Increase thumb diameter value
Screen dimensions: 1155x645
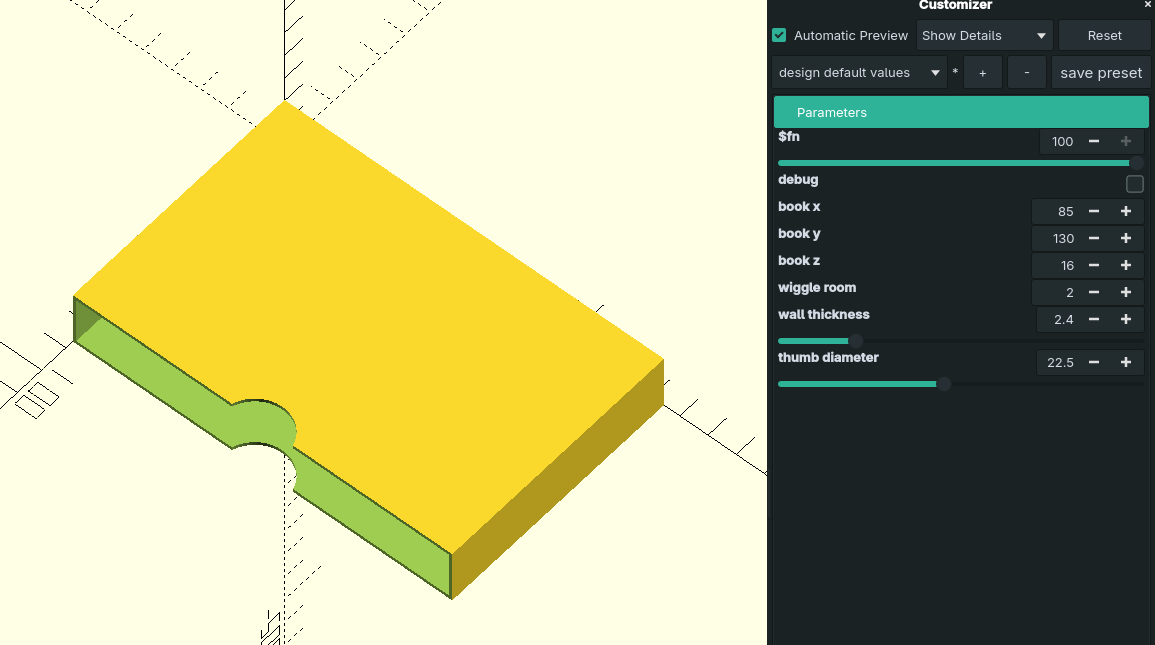pyautogui.click(x=1126, y=362)
